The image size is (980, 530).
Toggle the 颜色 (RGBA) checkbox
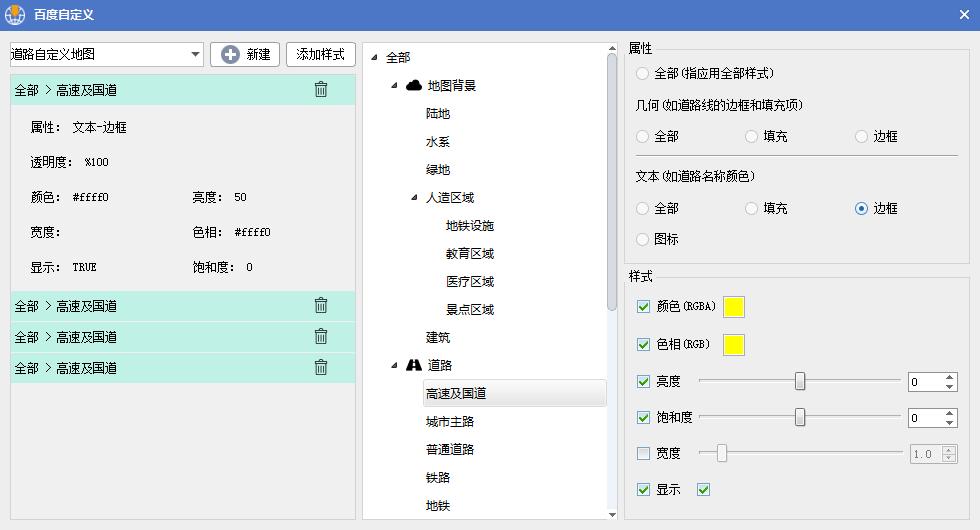pos(643,306)
